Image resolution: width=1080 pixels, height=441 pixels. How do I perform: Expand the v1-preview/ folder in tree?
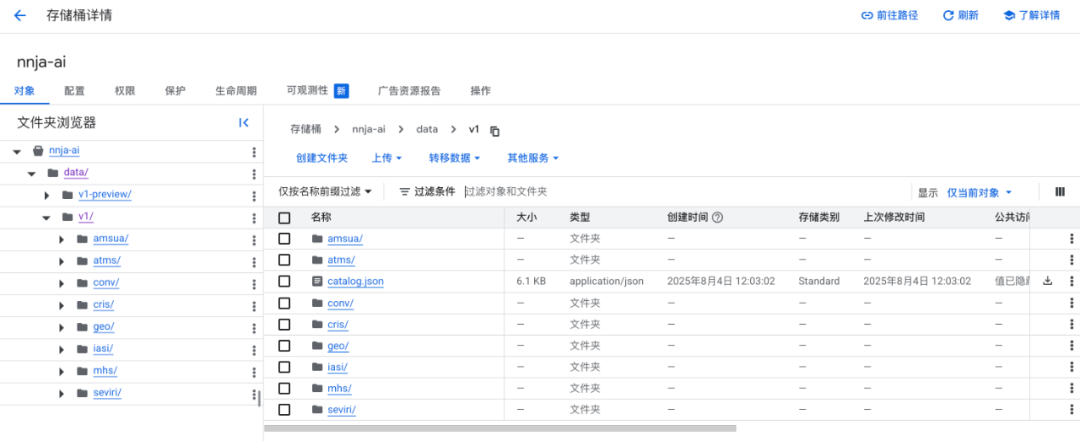tap(46, 194)
